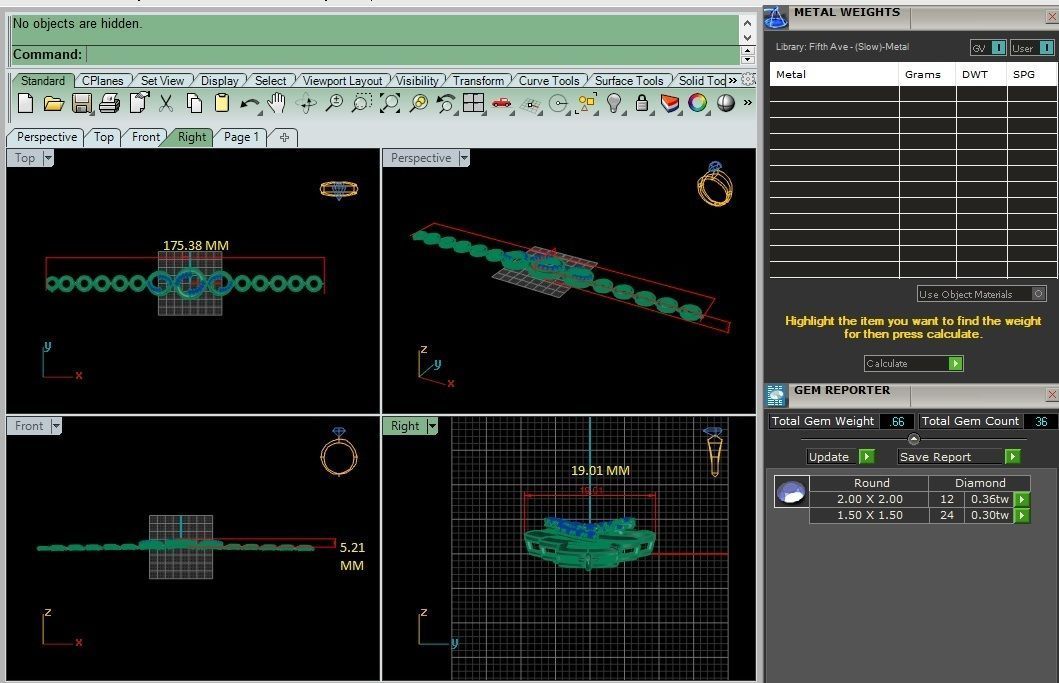Paste from the clipboard icon
This screenshot has width=1059, height=683.
(x=222, y=103)
